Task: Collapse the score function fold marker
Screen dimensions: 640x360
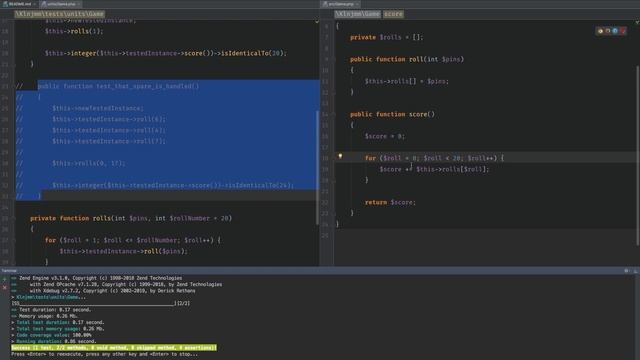Action: pos(333,114)
